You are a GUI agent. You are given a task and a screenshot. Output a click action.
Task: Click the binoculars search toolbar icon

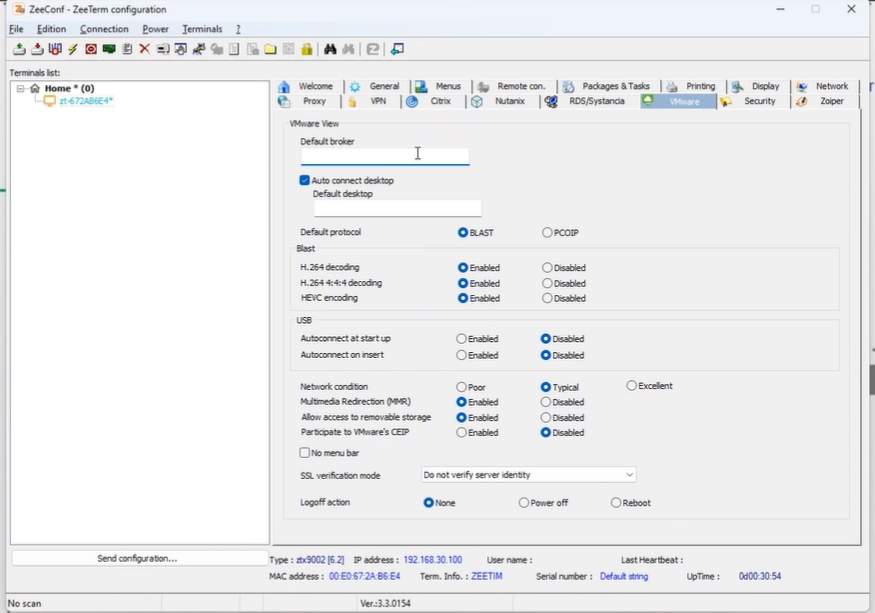330,49
